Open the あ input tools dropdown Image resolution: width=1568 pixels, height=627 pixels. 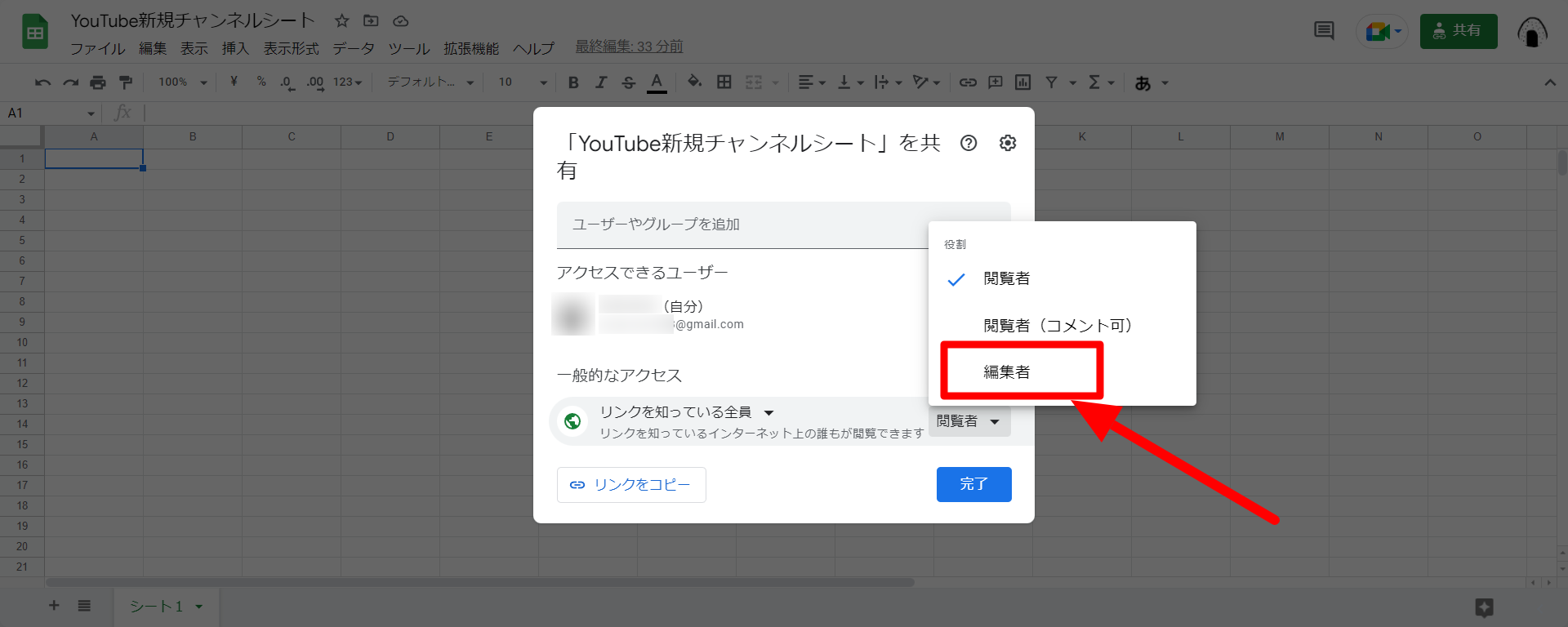[1151, 82]
